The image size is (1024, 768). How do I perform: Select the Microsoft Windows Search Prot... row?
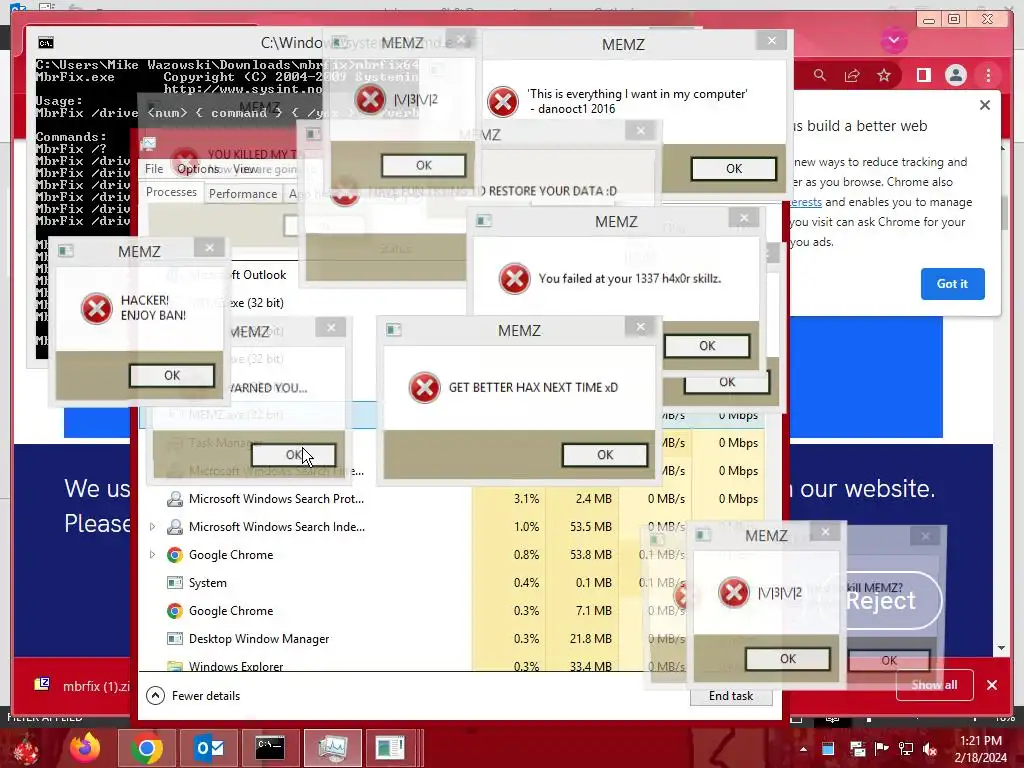[x=451, y=499]
